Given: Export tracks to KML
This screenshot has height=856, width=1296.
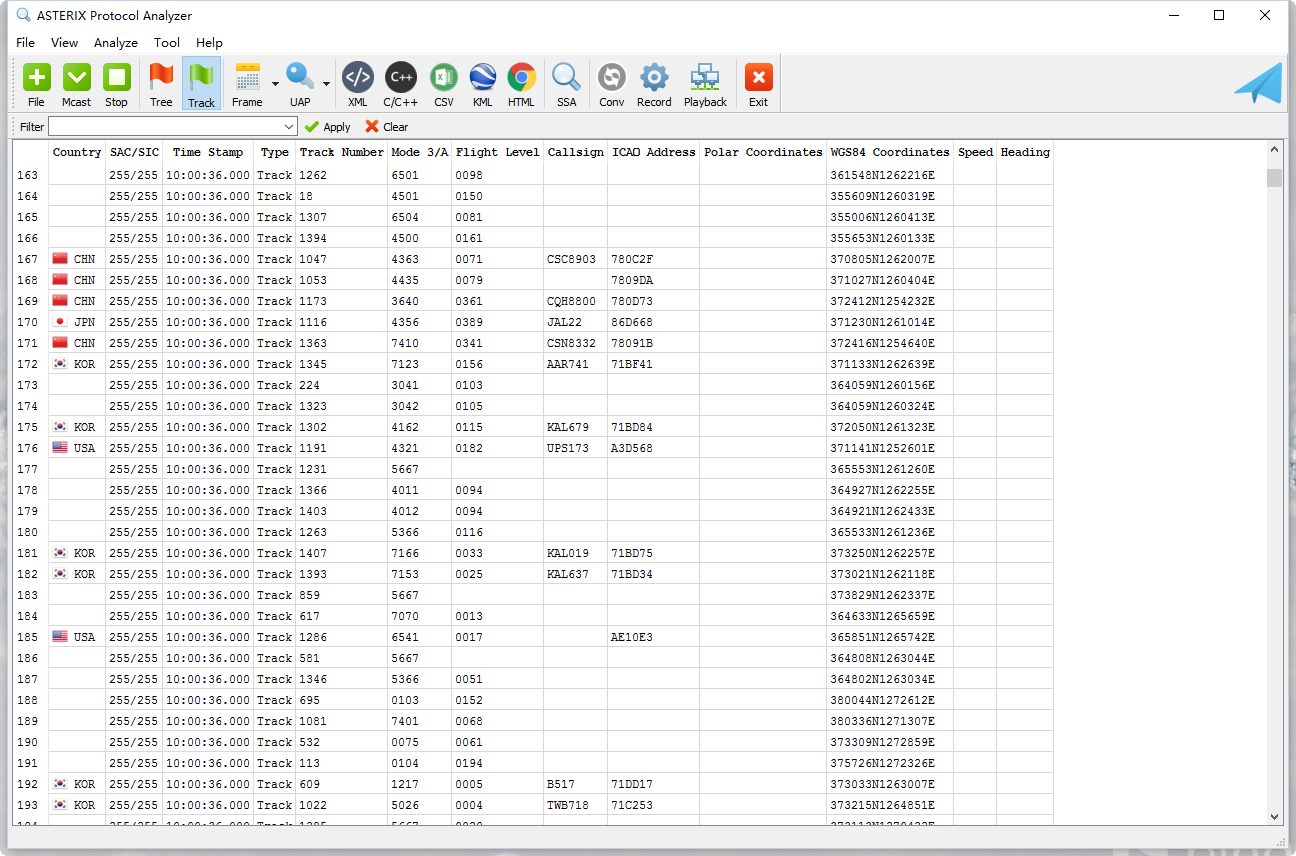Looking at the screenshot, I should point(483,84).
